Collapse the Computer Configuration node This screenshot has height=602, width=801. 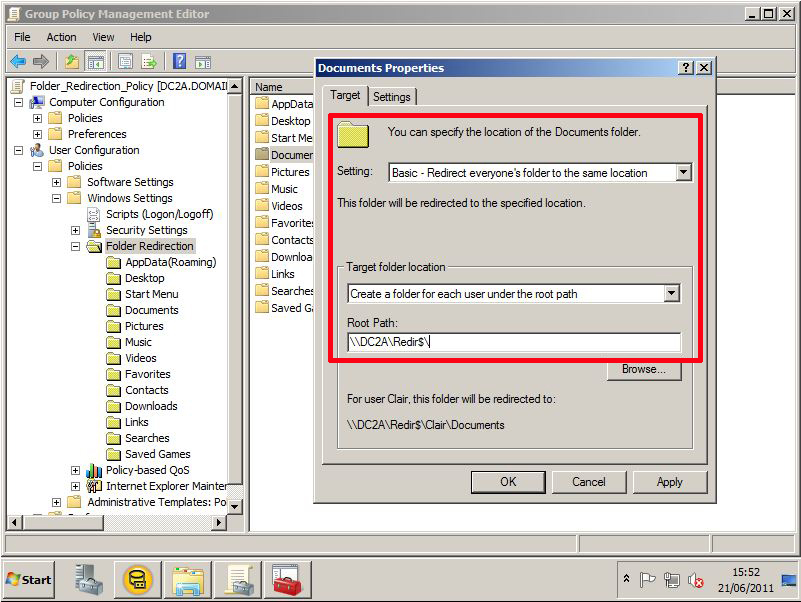coord(18,102)
